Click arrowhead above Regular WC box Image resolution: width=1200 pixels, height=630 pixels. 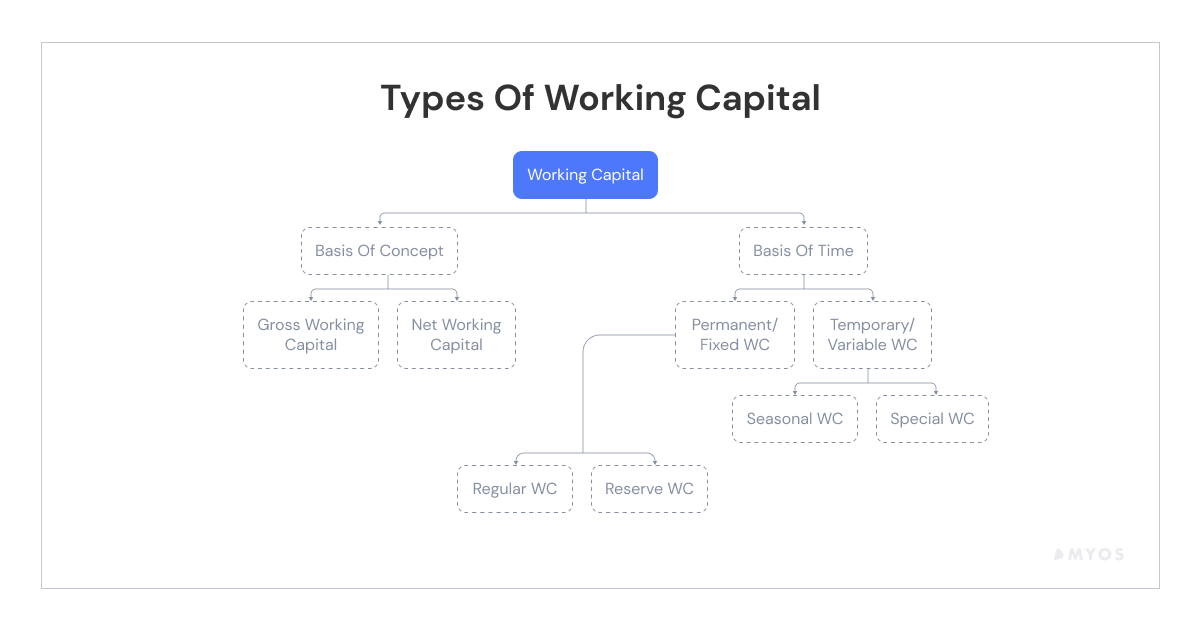click(x=515, y=461)
